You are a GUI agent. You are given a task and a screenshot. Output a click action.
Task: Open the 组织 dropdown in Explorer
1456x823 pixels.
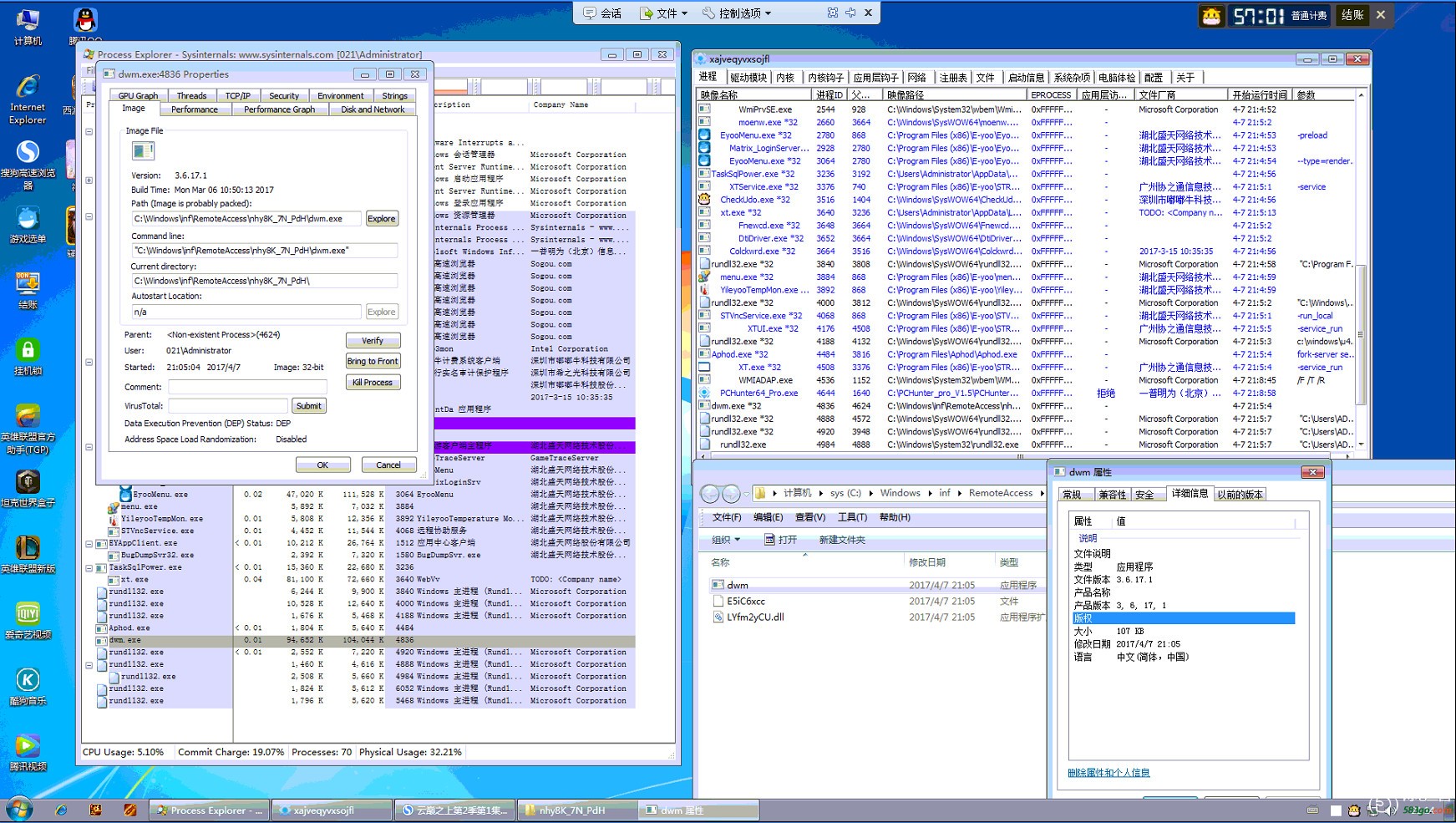(x=726, y=540)
